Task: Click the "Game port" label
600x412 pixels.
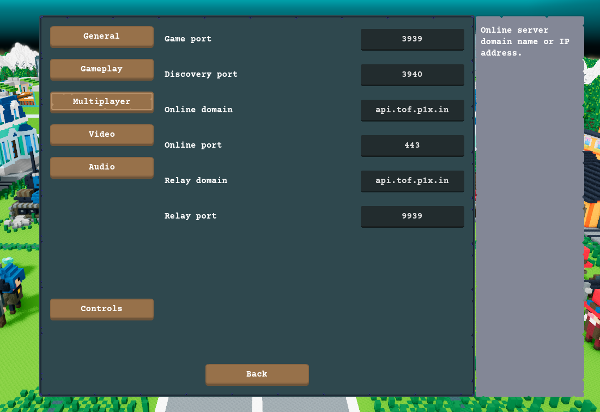Action: 188,39
